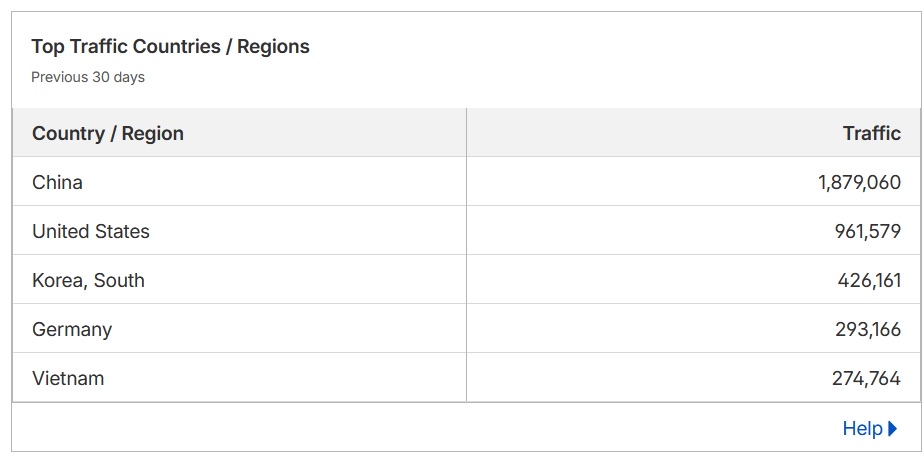
Task: Click the traffic value 274,764
Action: point(866,378)
